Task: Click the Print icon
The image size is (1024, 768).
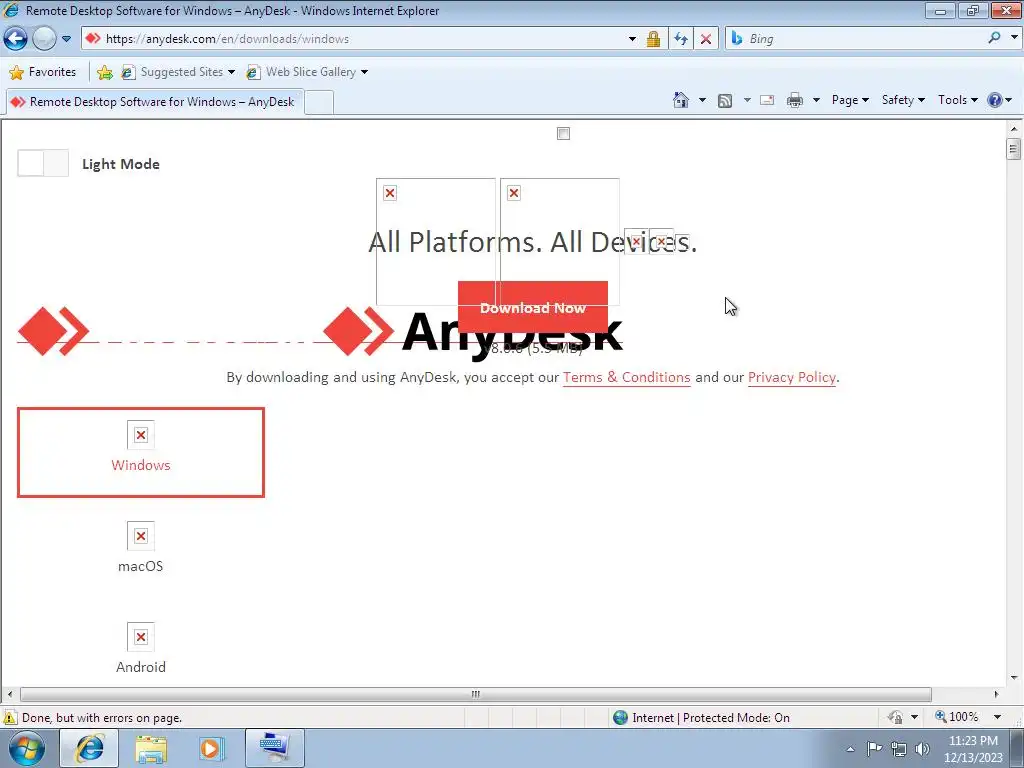Action: coord(795,100)
